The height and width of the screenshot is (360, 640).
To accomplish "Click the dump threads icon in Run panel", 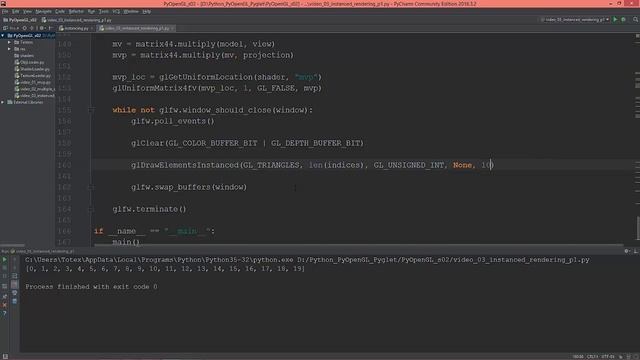I will coord(4,286).
